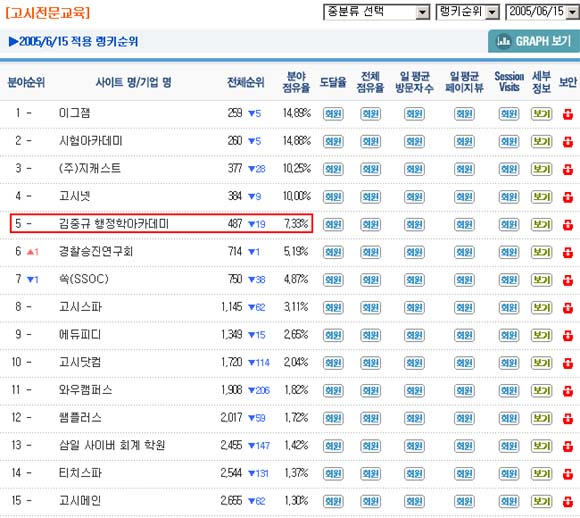This screenshot has width=580, height=518.
Task: Click the security icon for 삼일 사이버 회계 학원
Action: tap(568, 446)
